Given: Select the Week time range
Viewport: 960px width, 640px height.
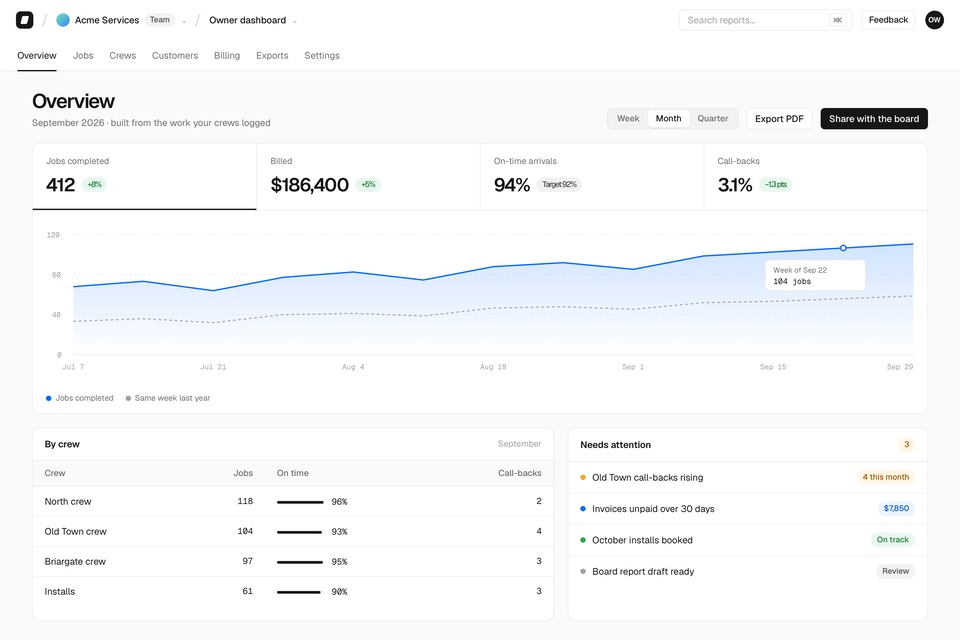Looking at the screenshot, I should pyautogui.click(x=628, y=119).
